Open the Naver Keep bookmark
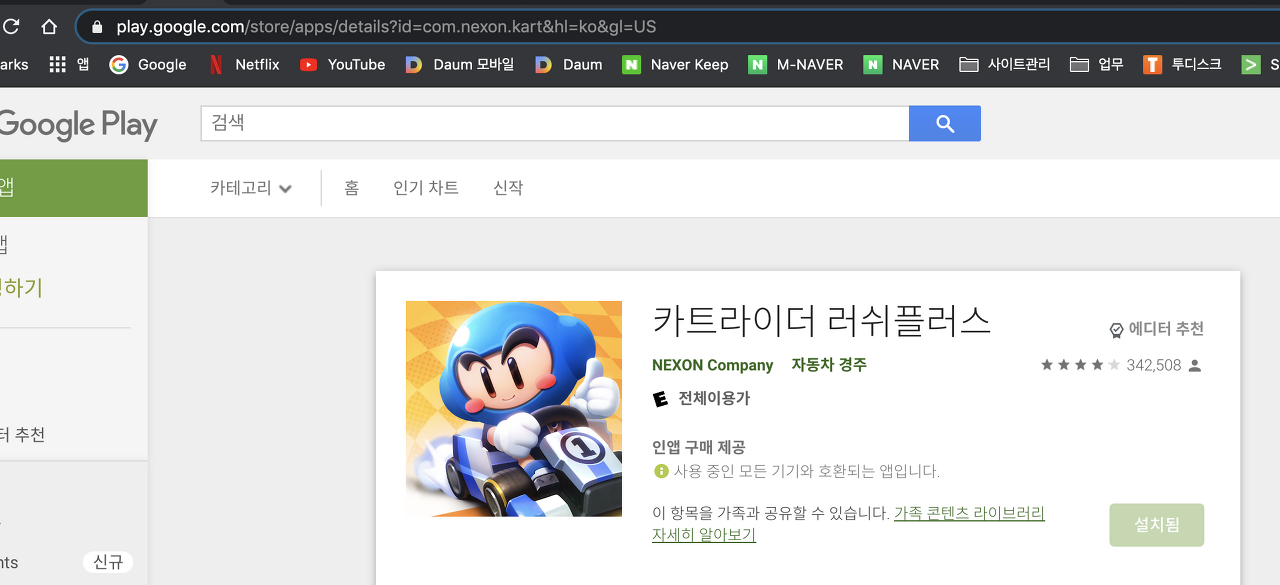1280x585 pixels. click(675, 64)
